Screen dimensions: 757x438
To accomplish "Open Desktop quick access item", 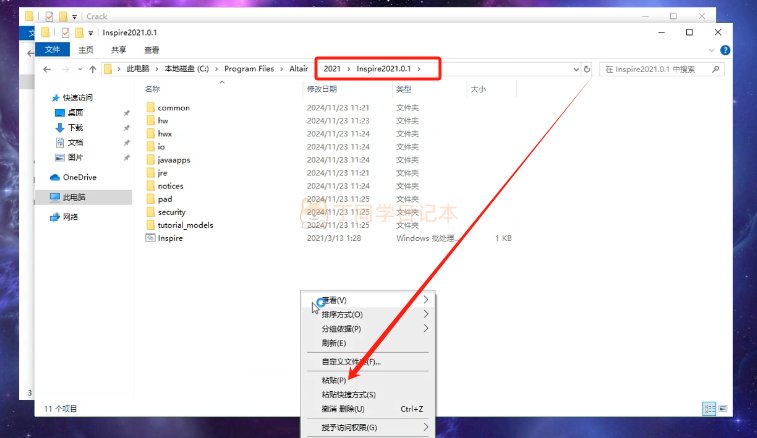I will point(70,113).
